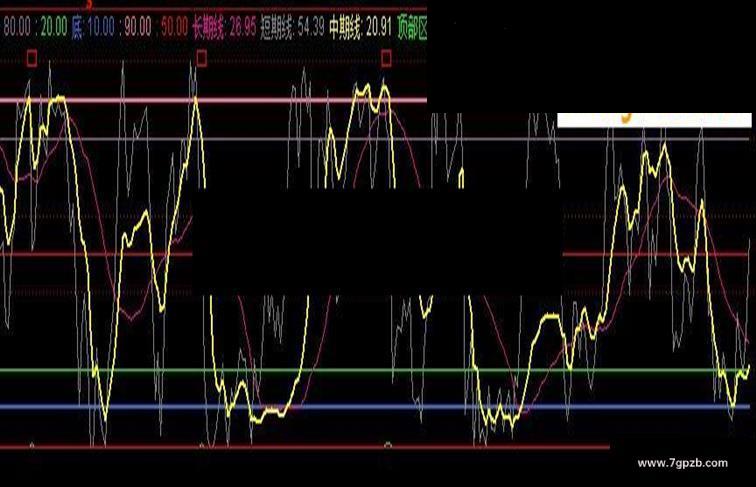Select the blue horizontal level line
Screen dimensions: 756x487
pos(375,407)
